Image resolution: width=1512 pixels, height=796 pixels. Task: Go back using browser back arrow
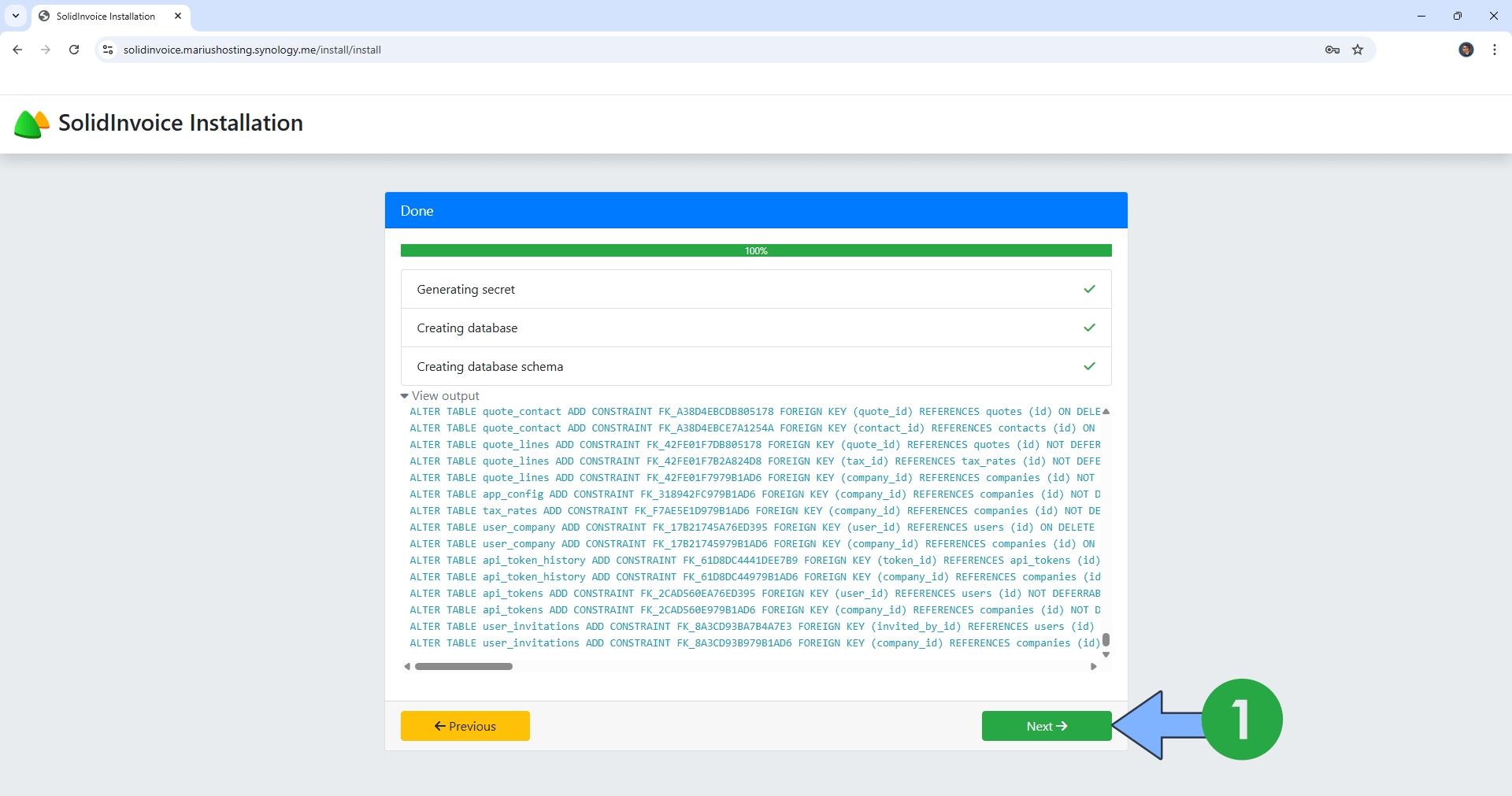tap(17, 50)
